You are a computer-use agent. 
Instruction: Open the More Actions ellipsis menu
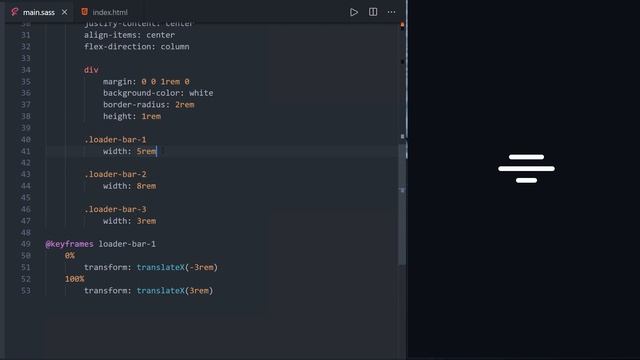coord(391,12)
